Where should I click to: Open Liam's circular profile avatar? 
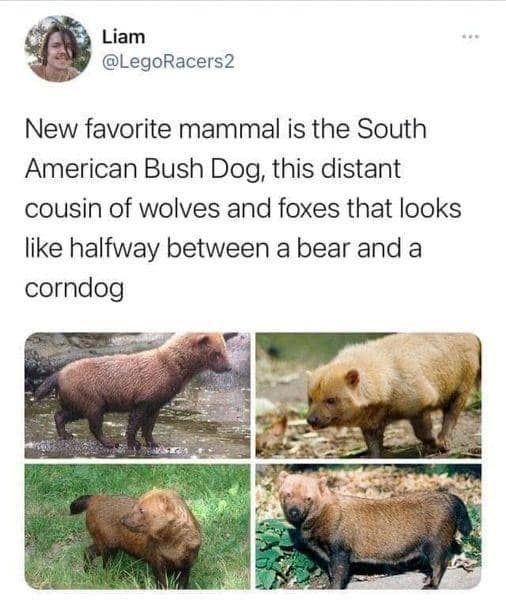point(58,49)
